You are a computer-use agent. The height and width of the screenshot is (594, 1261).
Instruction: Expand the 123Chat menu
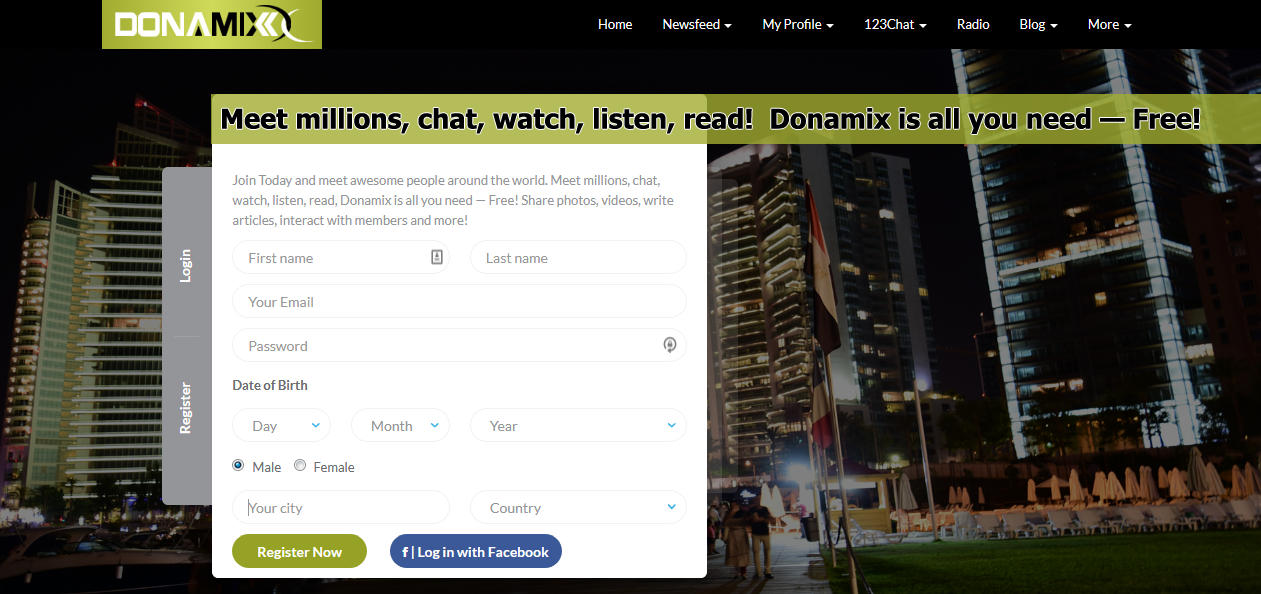click(x=895, y=24)
